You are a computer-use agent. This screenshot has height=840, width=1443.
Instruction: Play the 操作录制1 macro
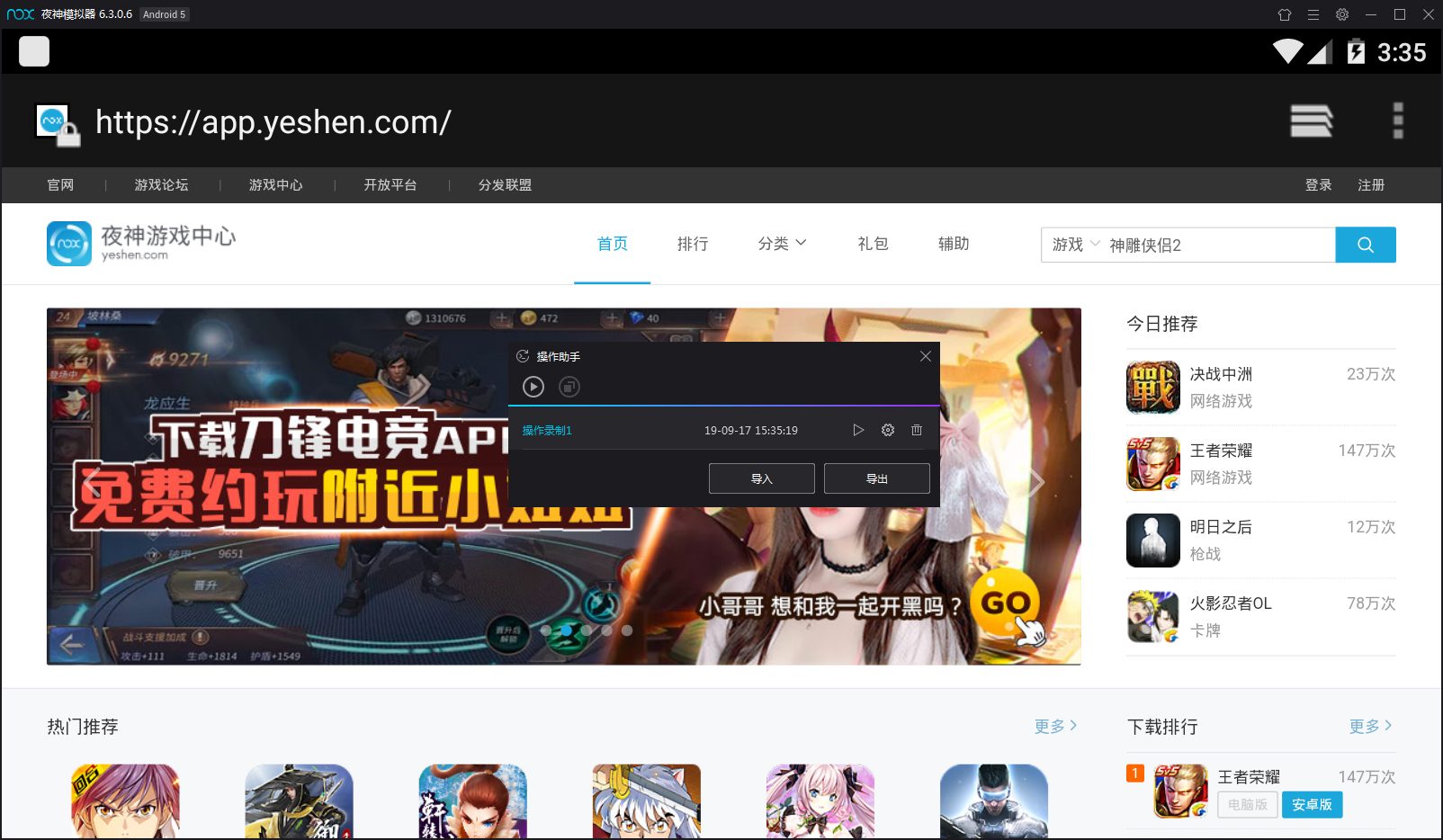click(x=858, y=430)
